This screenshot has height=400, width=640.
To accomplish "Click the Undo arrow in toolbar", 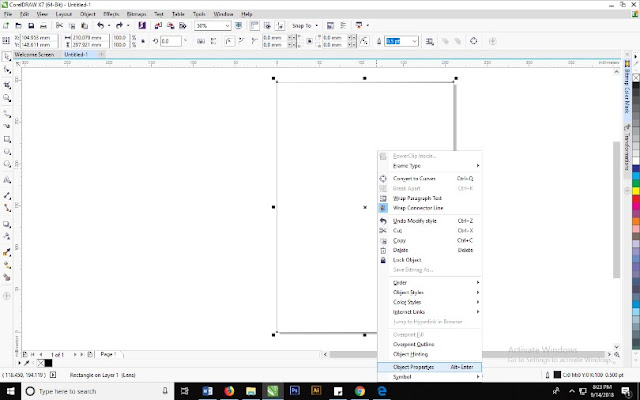I will [x=100, y=26].
